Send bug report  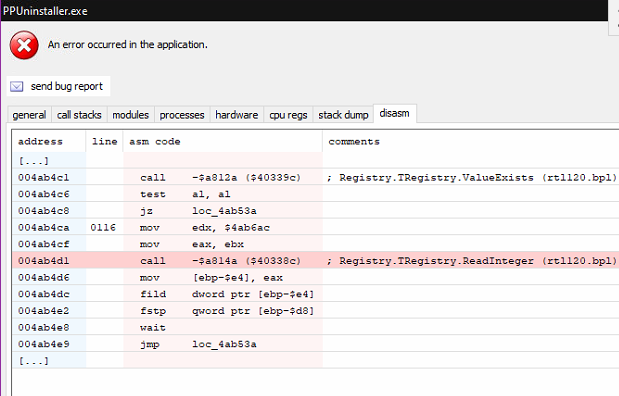click(x=58, y=86)
